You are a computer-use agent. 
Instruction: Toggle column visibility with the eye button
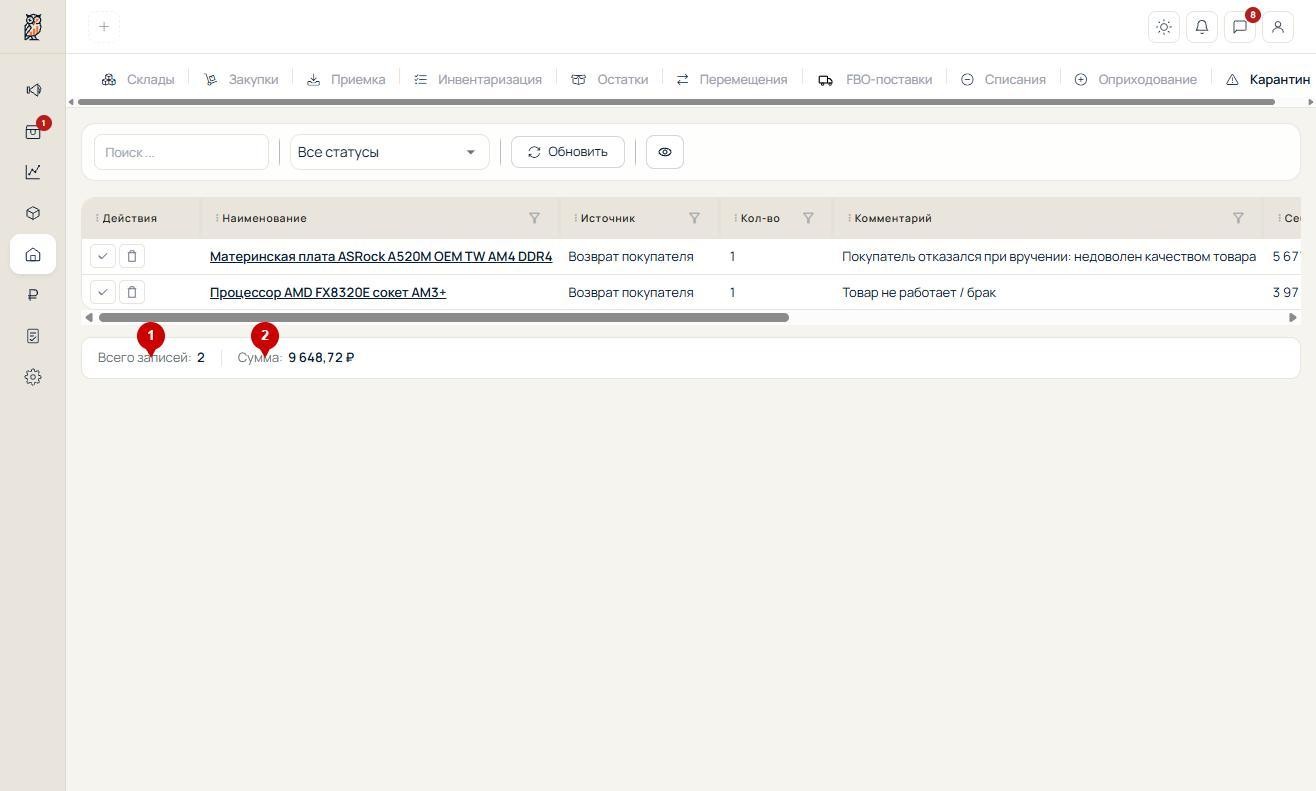pyautogui.click(x=665, y=152)
